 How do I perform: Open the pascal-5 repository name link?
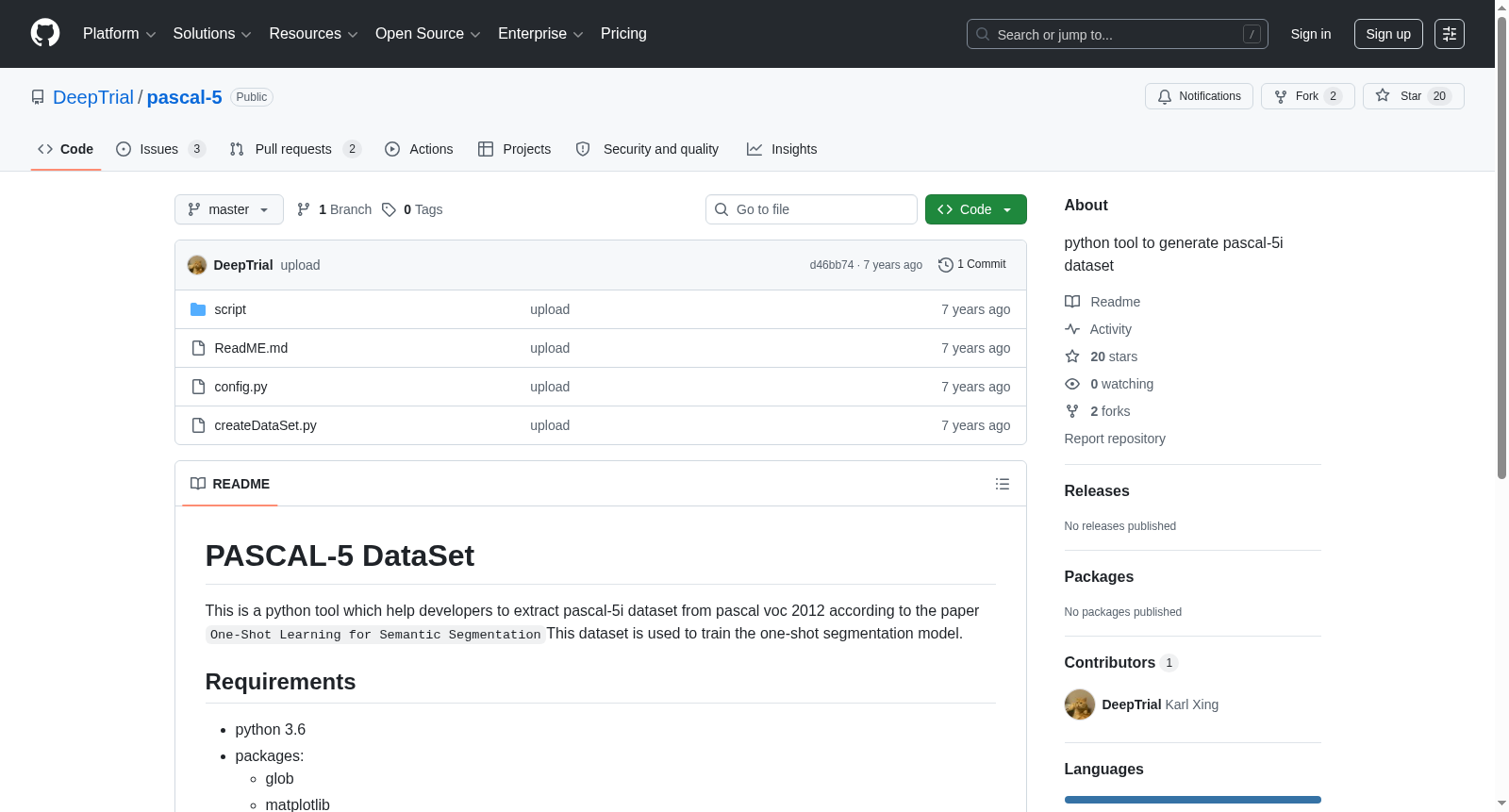pyautogui.click(x=185, y=97)
